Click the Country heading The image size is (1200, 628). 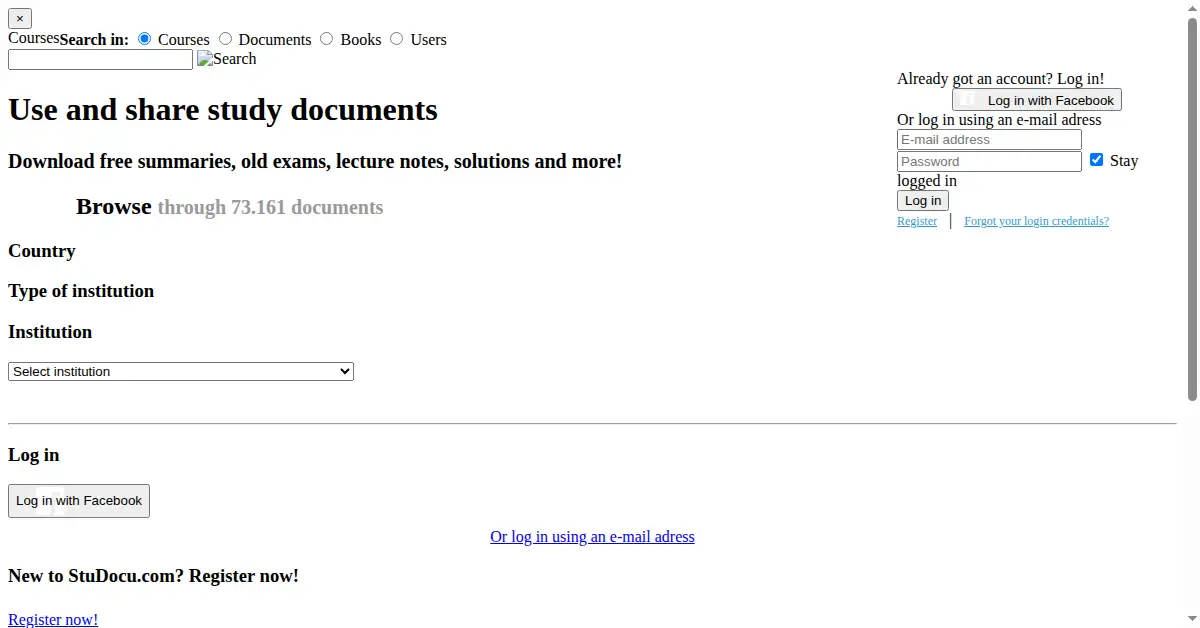coord(42,251)
